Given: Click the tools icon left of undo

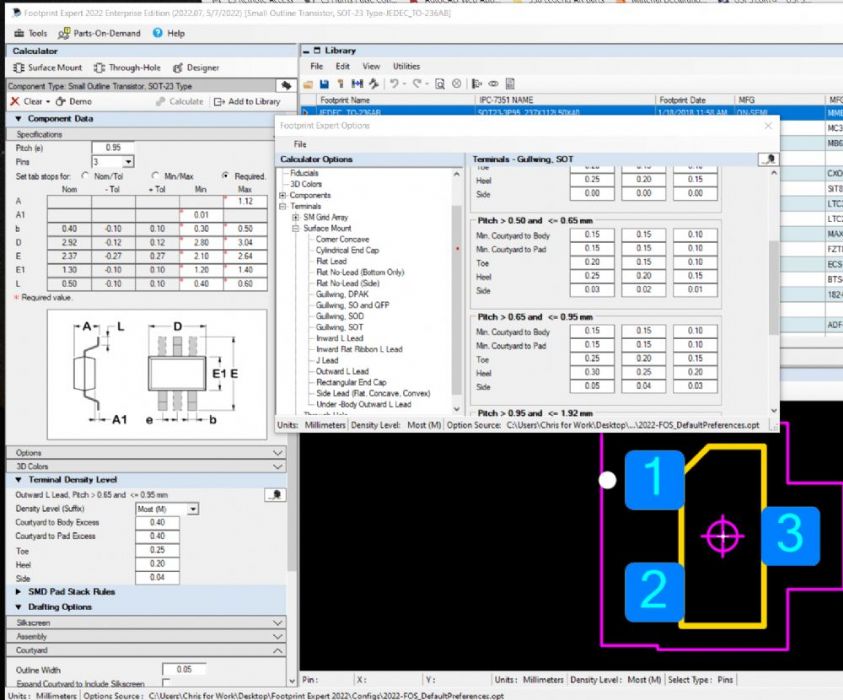Looking at the screenshot, I should point(374,84).
